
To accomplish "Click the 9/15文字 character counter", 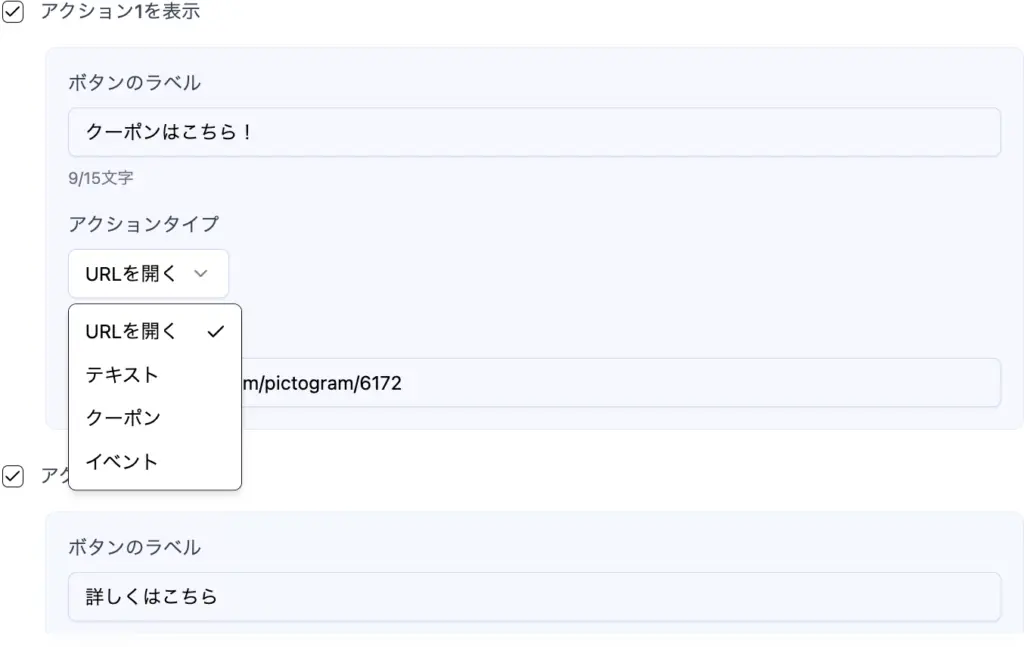I will [x=101, y=179].
